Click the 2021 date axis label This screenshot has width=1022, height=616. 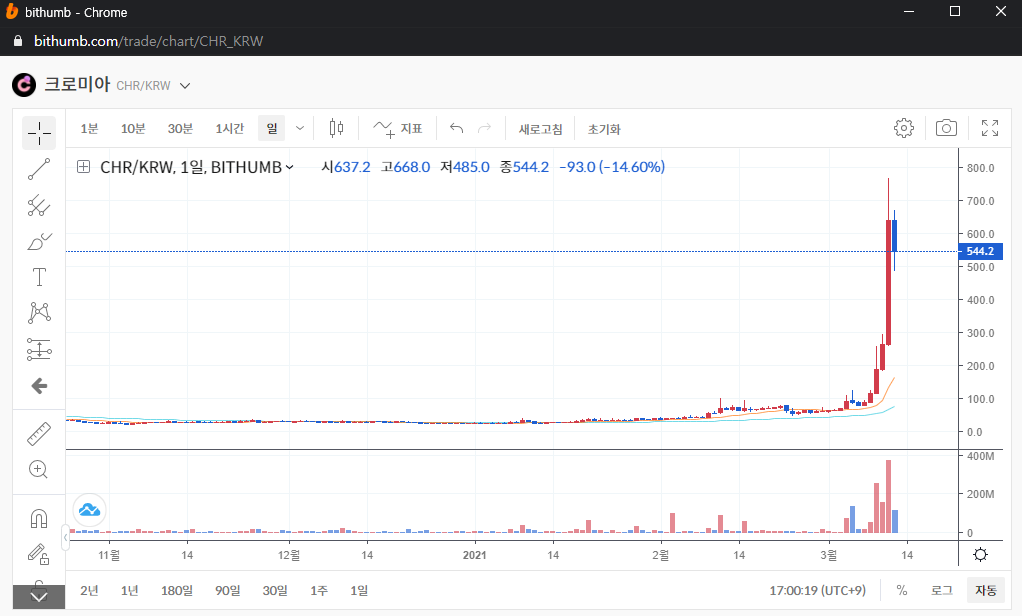point(474,555)
